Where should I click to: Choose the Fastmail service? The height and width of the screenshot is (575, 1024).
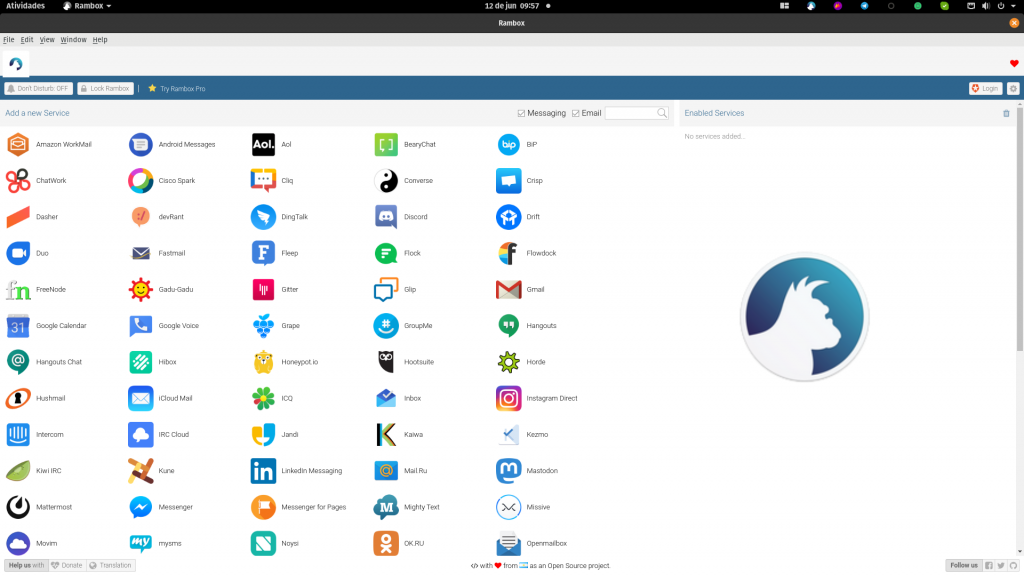point(157,253)
